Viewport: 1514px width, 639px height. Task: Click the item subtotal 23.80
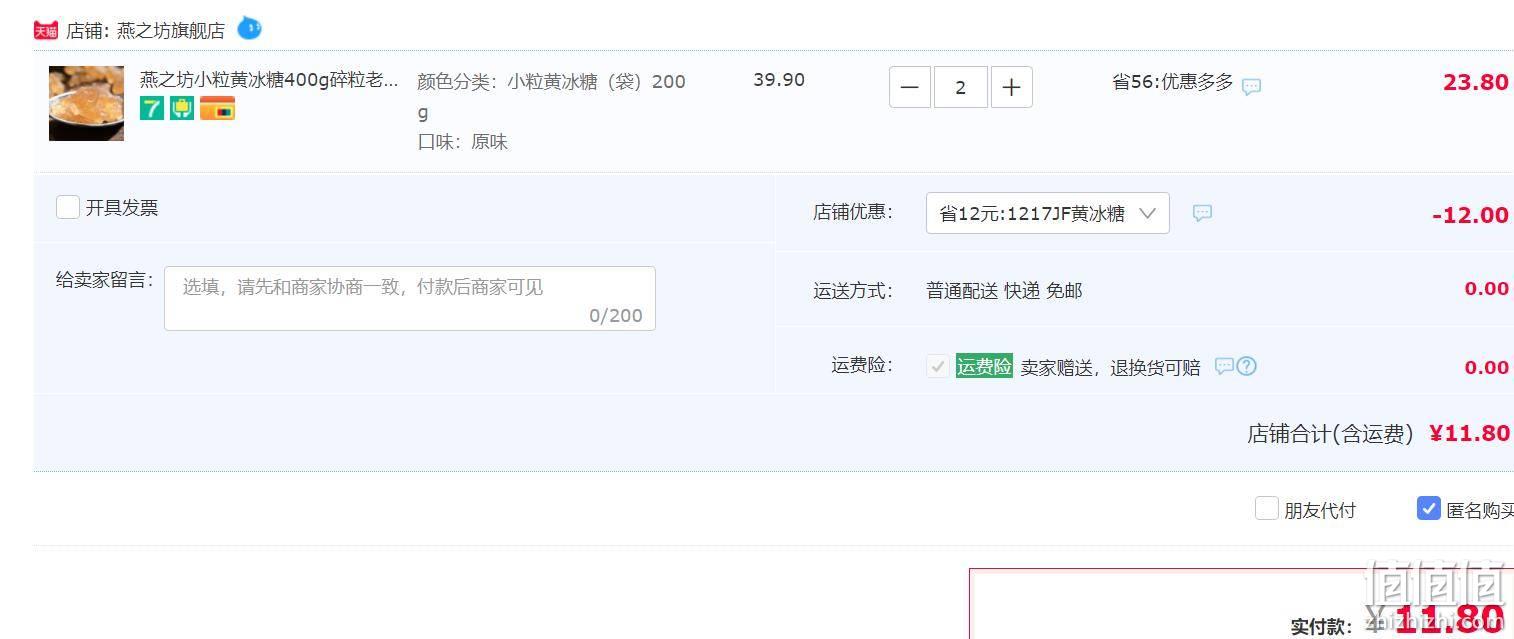tap(1475, 82)
